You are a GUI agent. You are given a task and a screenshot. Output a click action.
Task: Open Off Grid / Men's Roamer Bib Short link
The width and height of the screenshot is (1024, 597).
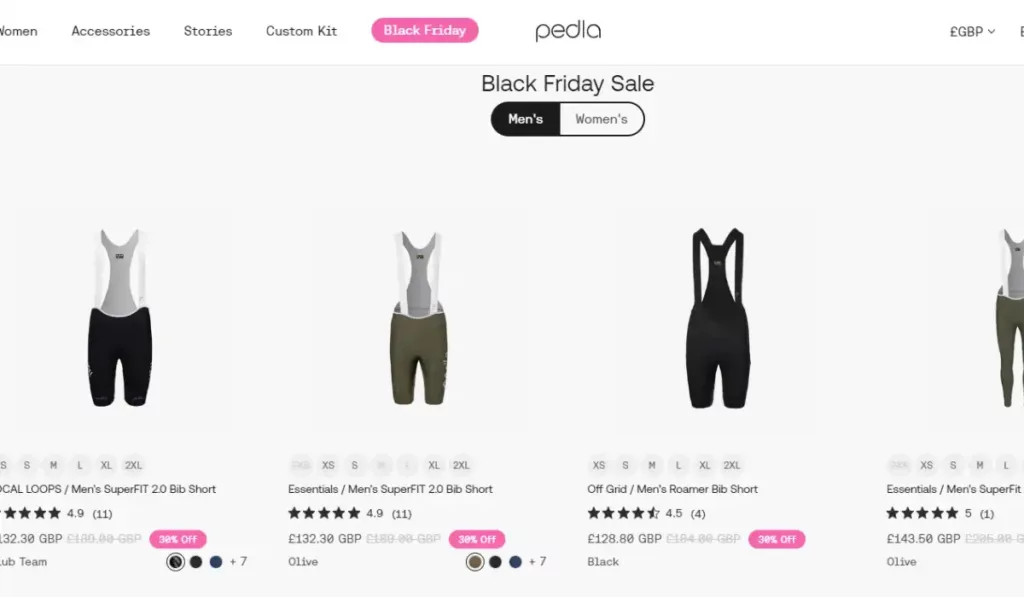point(673,489)
